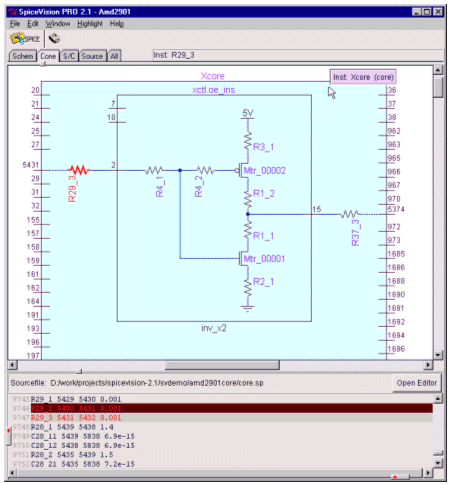Click source listing scroll up arrow
Screen dimensions: 451x485
(x=438, y=398)
